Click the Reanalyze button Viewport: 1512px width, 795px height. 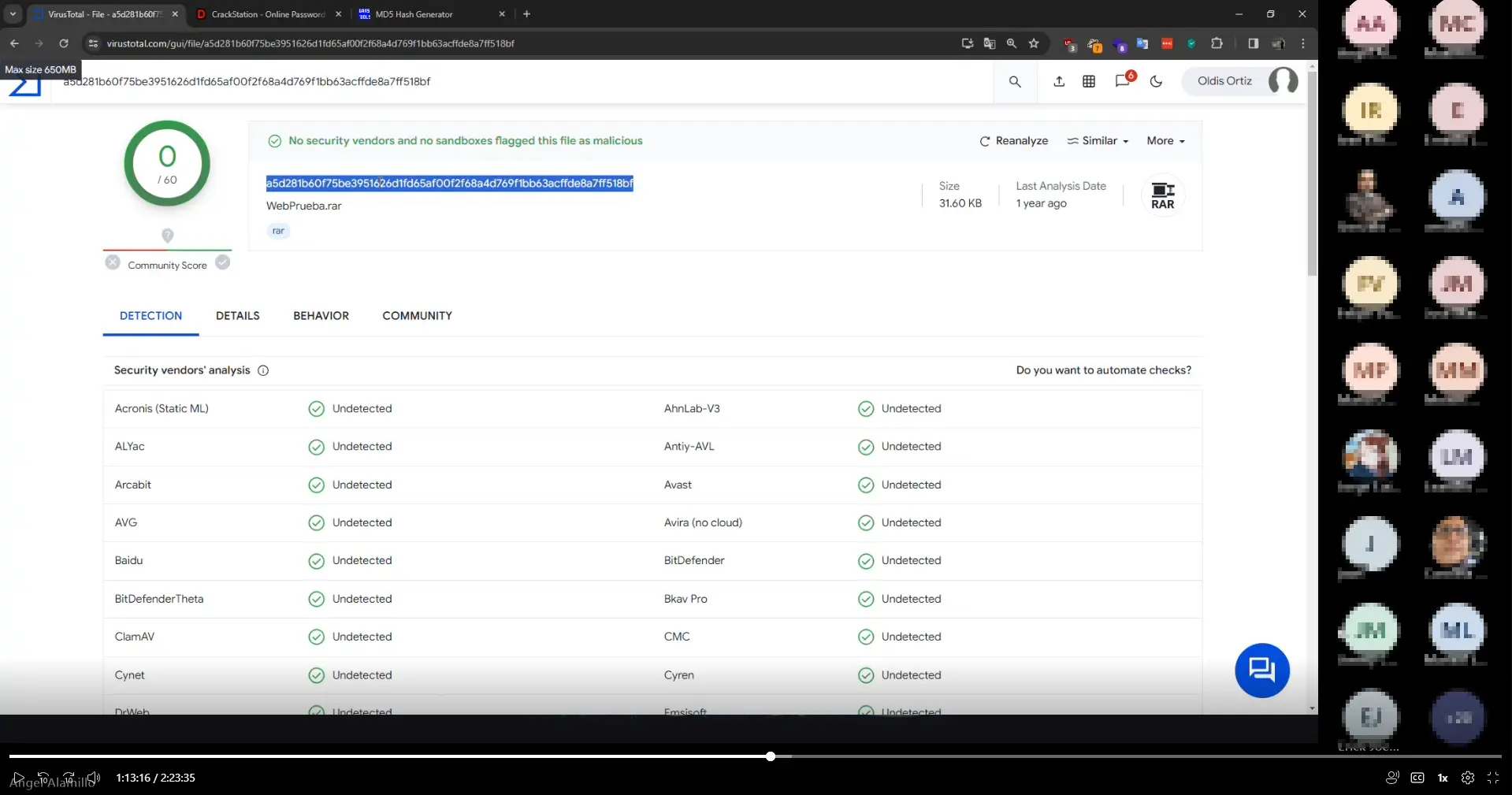[1013, 140]
